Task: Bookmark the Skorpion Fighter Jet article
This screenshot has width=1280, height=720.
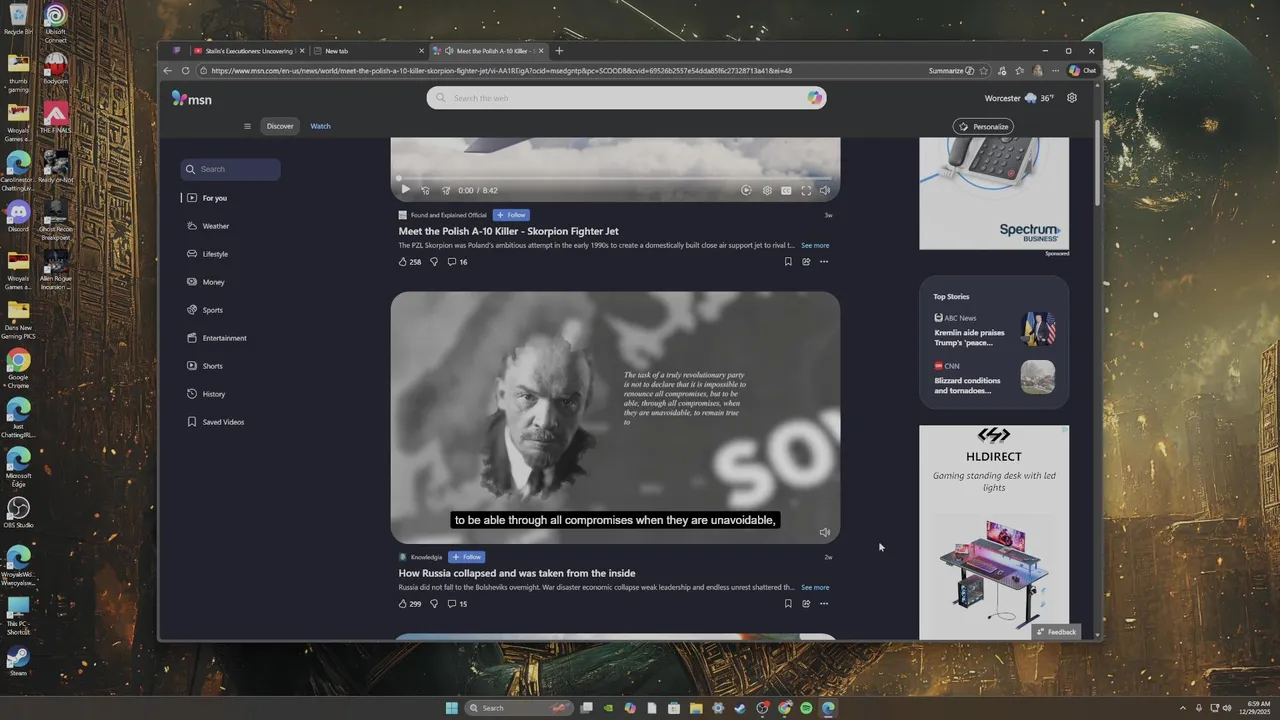Action: (x=788, y=262)
